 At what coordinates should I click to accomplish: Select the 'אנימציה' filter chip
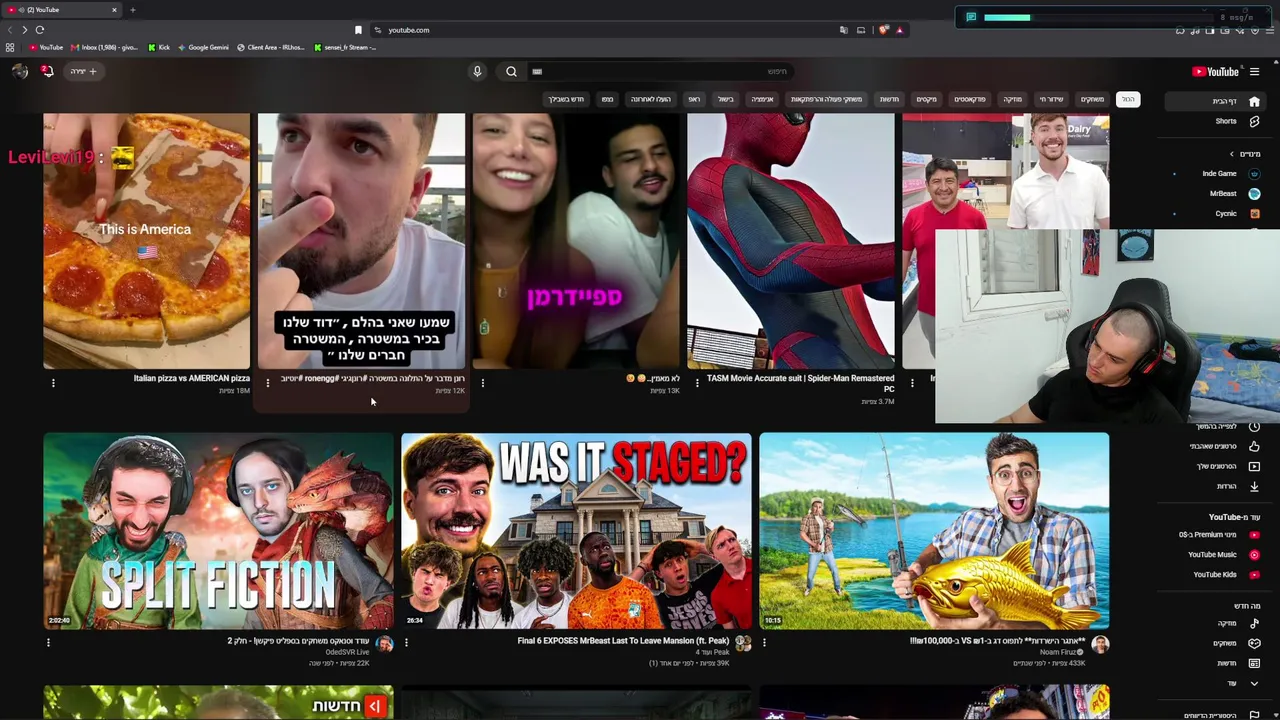pos(762,99)
